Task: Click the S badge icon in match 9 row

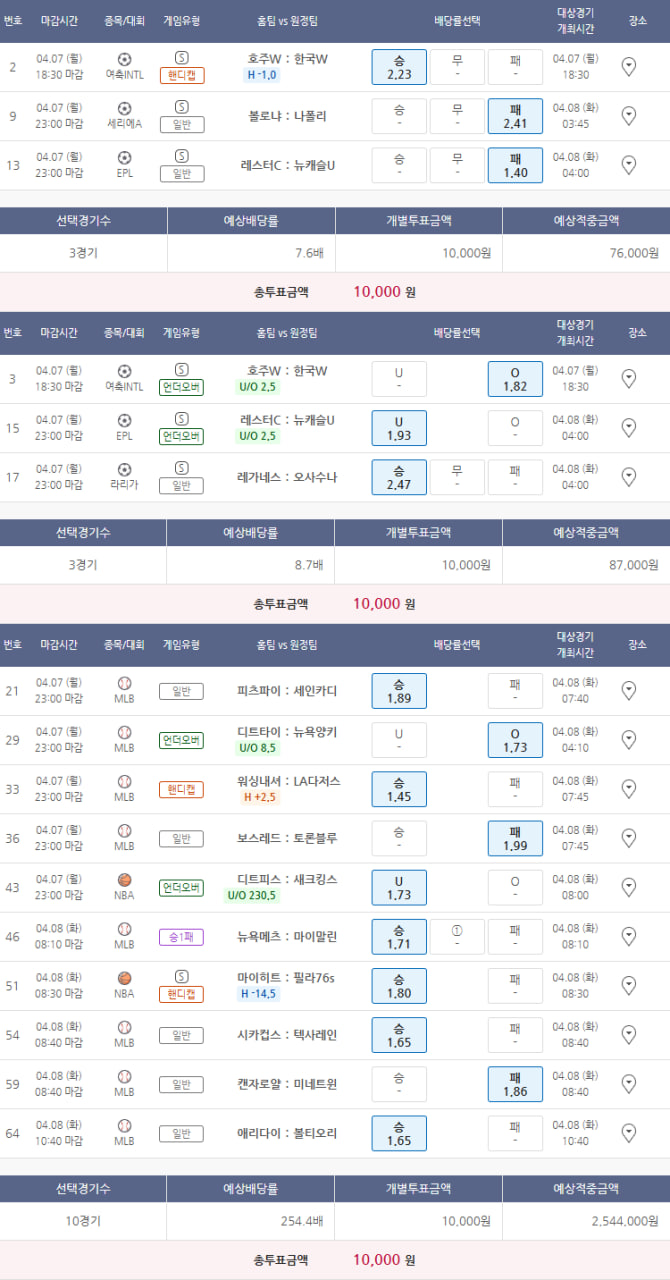Action: click(x=181, y=107)
